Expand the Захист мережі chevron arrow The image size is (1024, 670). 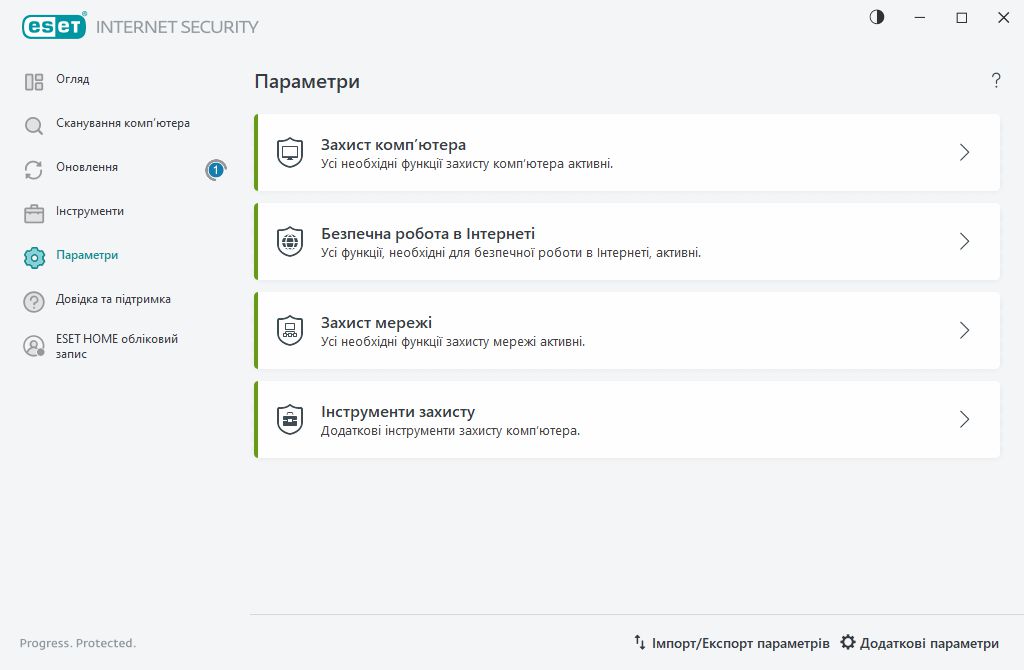[x=964, y=331]
